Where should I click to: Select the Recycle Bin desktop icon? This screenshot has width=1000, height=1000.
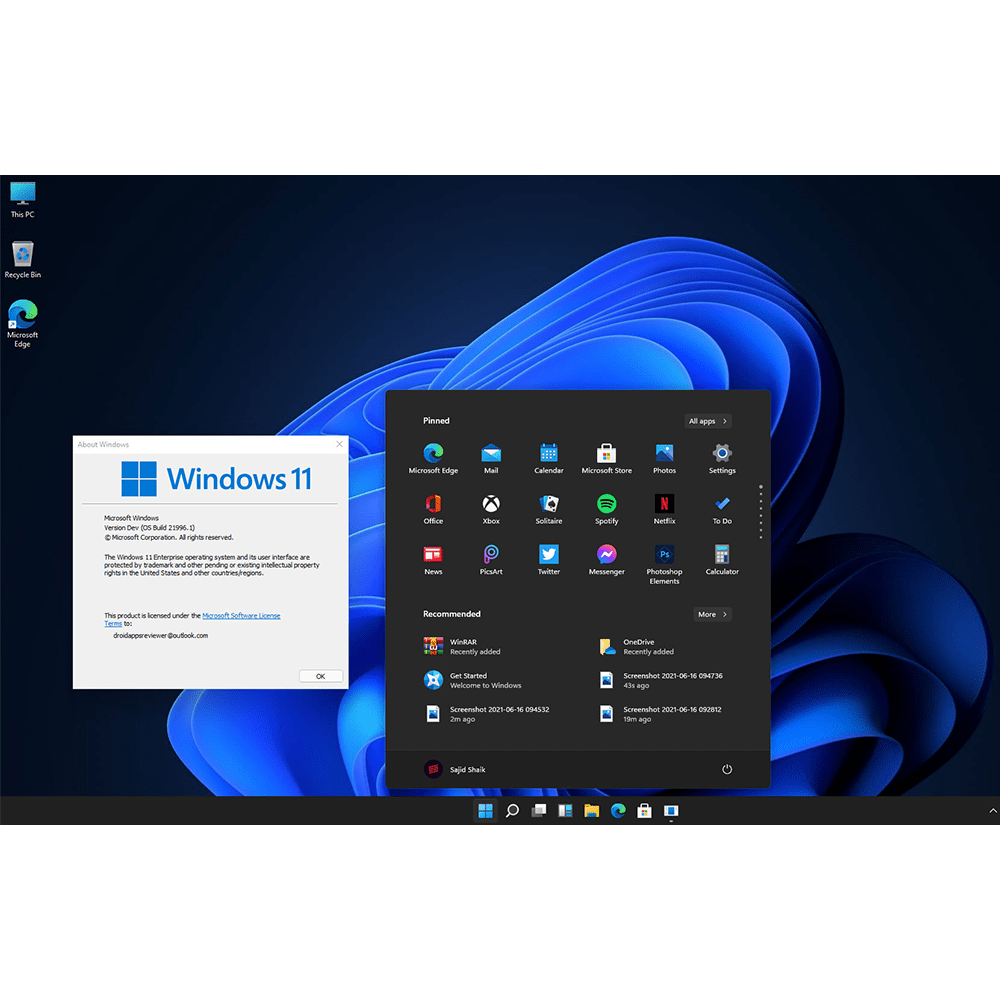[22, 260]
